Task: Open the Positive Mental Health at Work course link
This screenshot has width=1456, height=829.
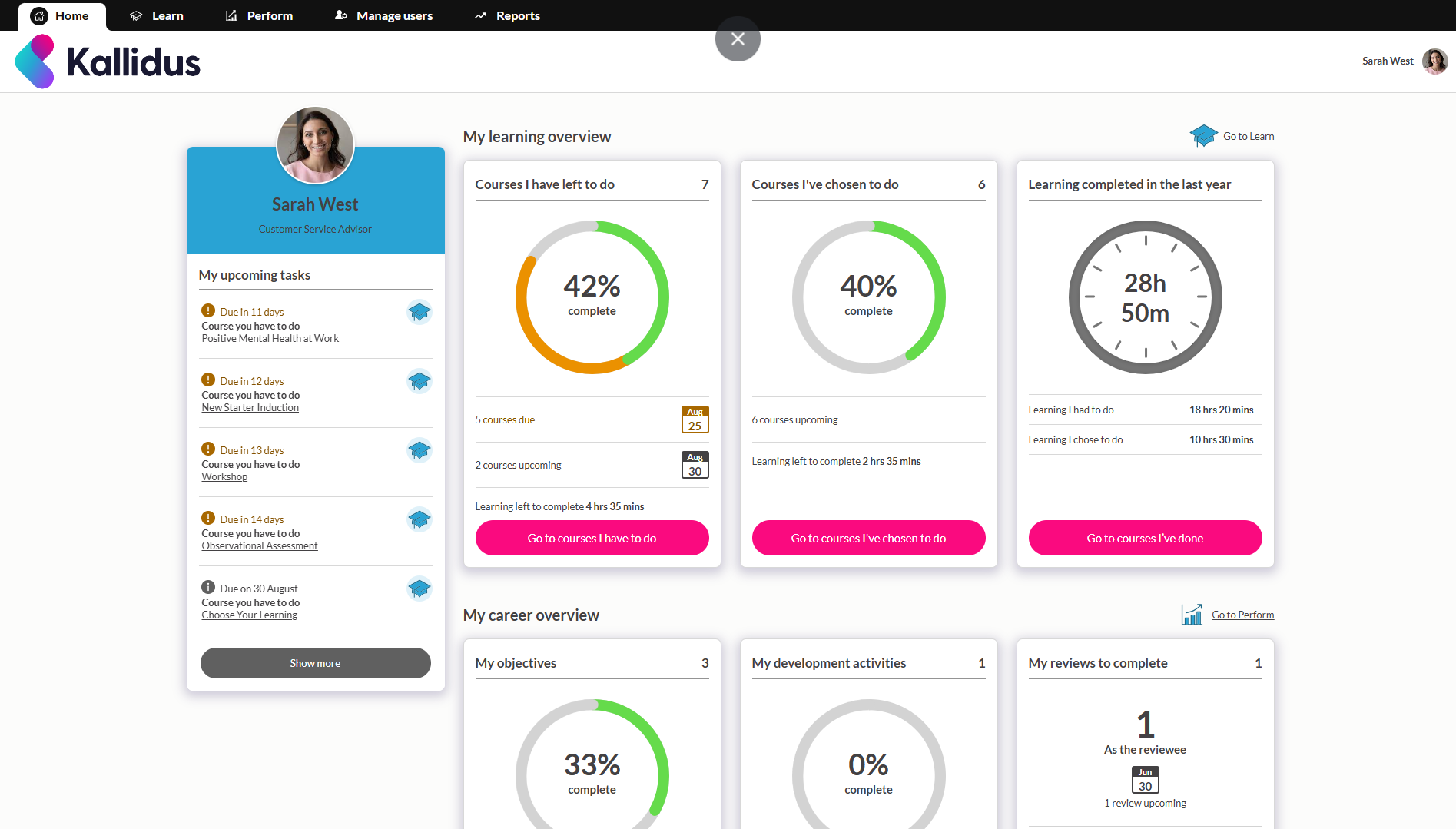Action: pos(270,338)
